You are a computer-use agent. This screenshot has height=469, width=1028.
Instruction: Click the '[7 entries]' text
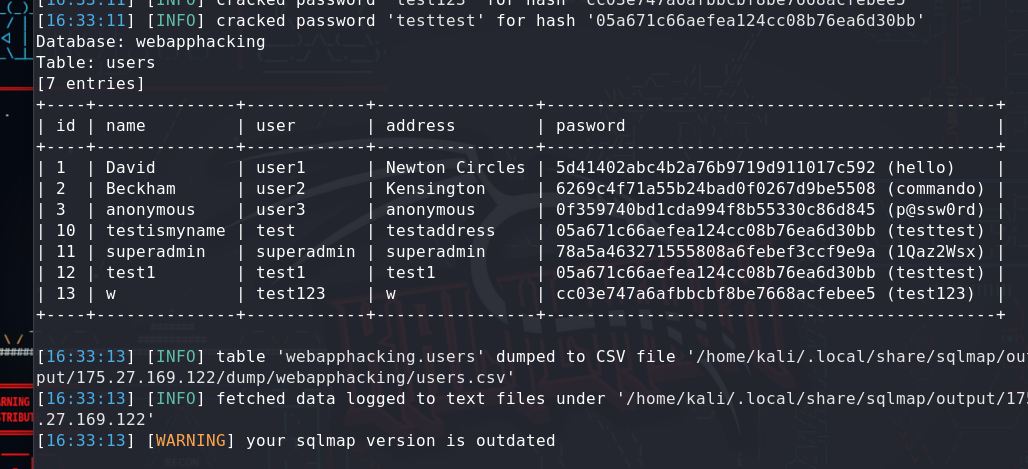90,84
